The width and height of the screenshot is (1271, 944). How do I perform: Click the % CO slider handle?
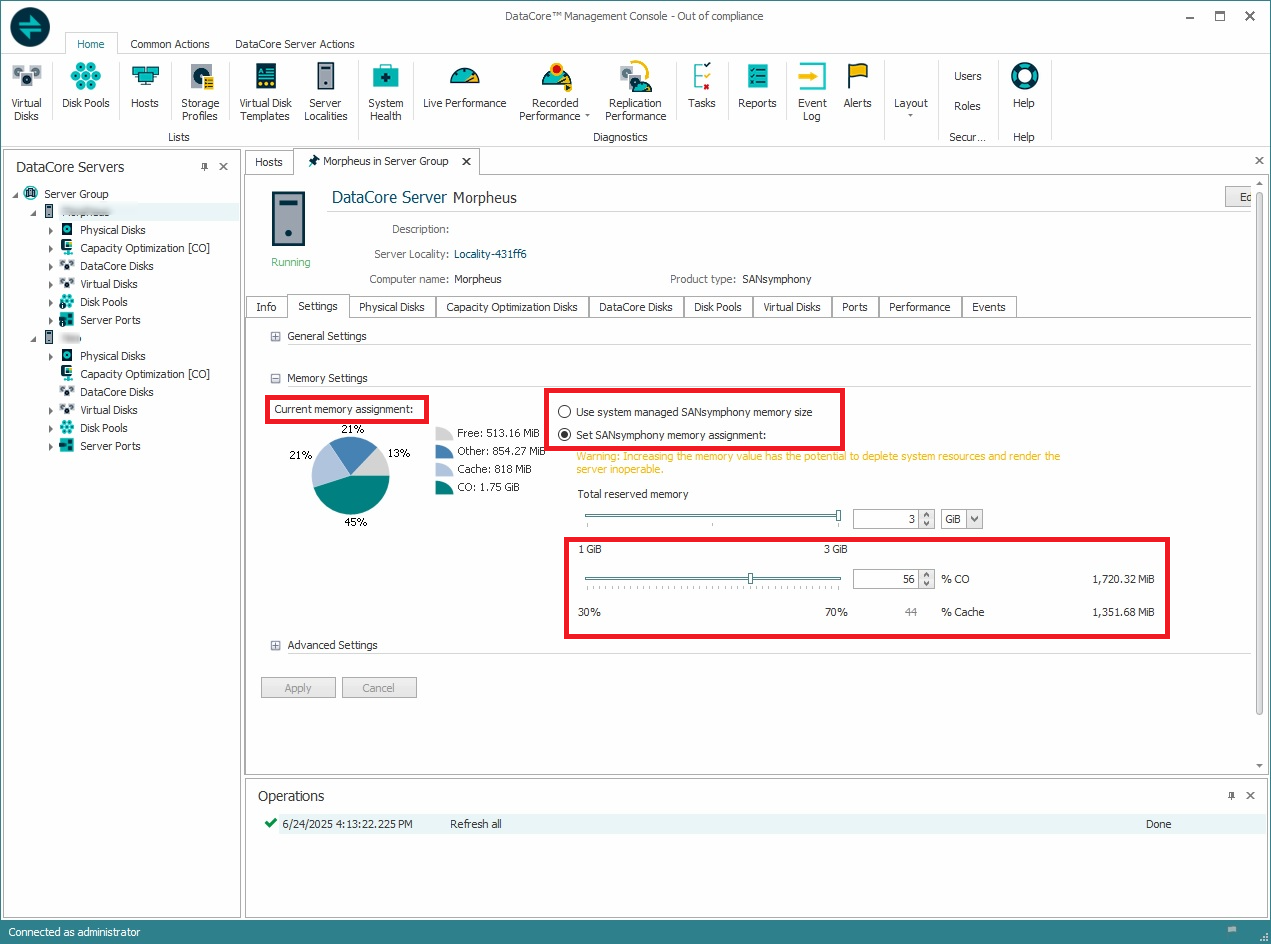click(x=750, y=578)
